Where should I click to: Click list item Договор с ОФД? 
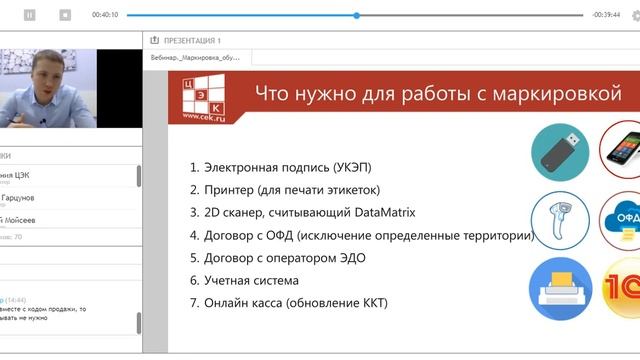click(x=362, y=236)
